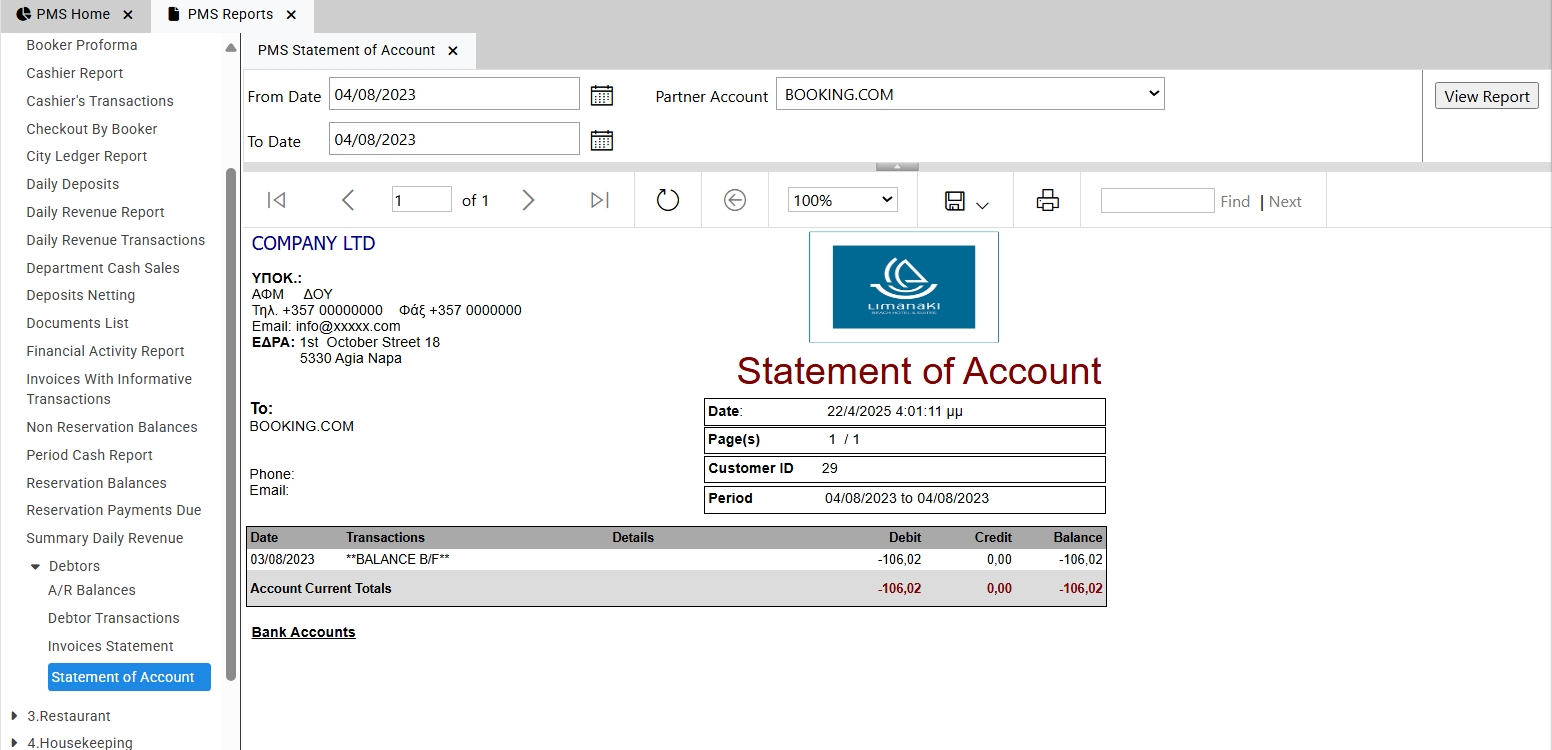Viewport: 1552px width, 750px height.
Task: Switch to the PMS Home tab
Action: (x=74, y=15)
